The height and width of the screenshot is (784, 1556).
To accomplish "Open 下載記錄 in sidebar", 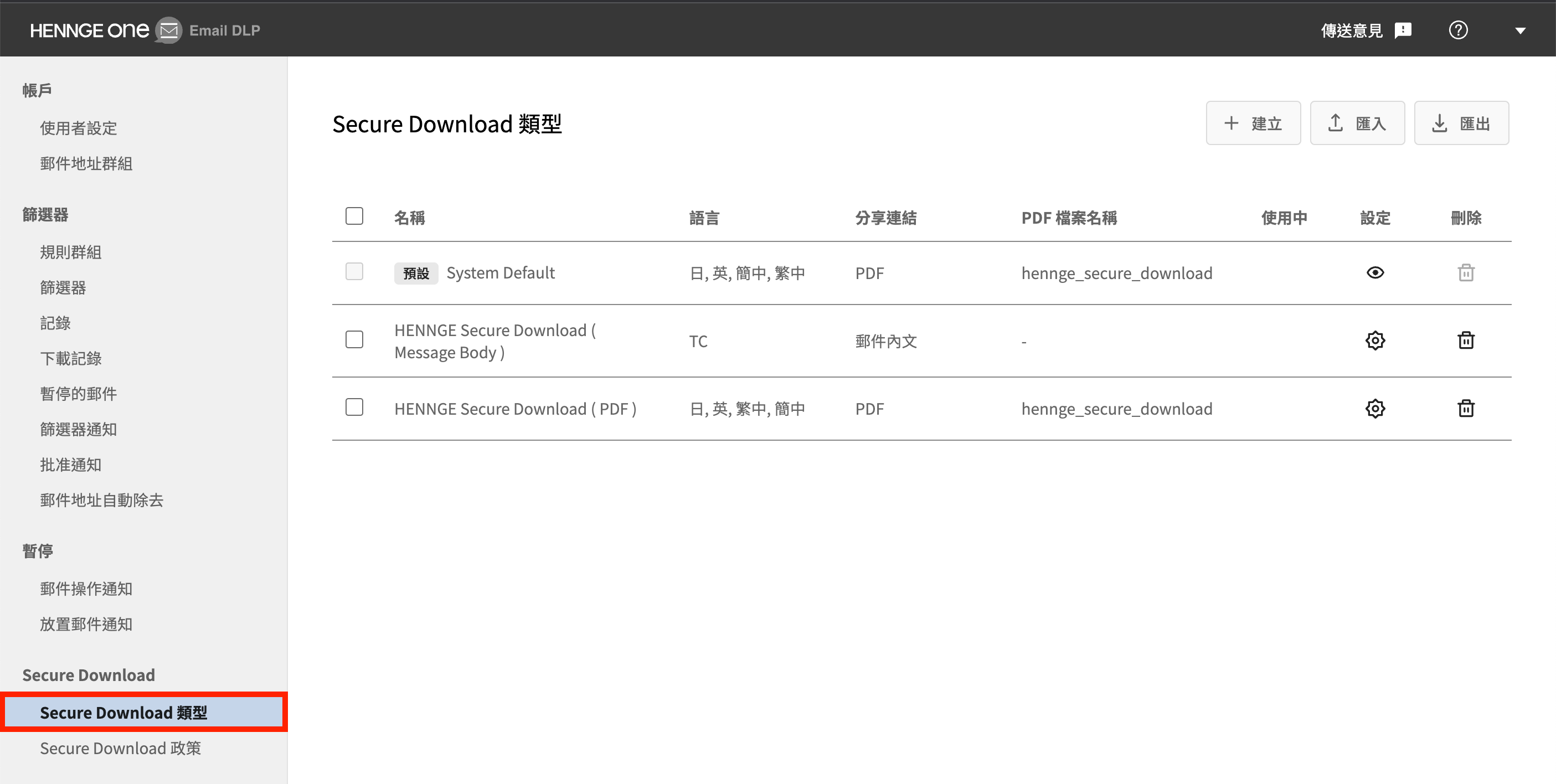I will click(x=71, y=359).
